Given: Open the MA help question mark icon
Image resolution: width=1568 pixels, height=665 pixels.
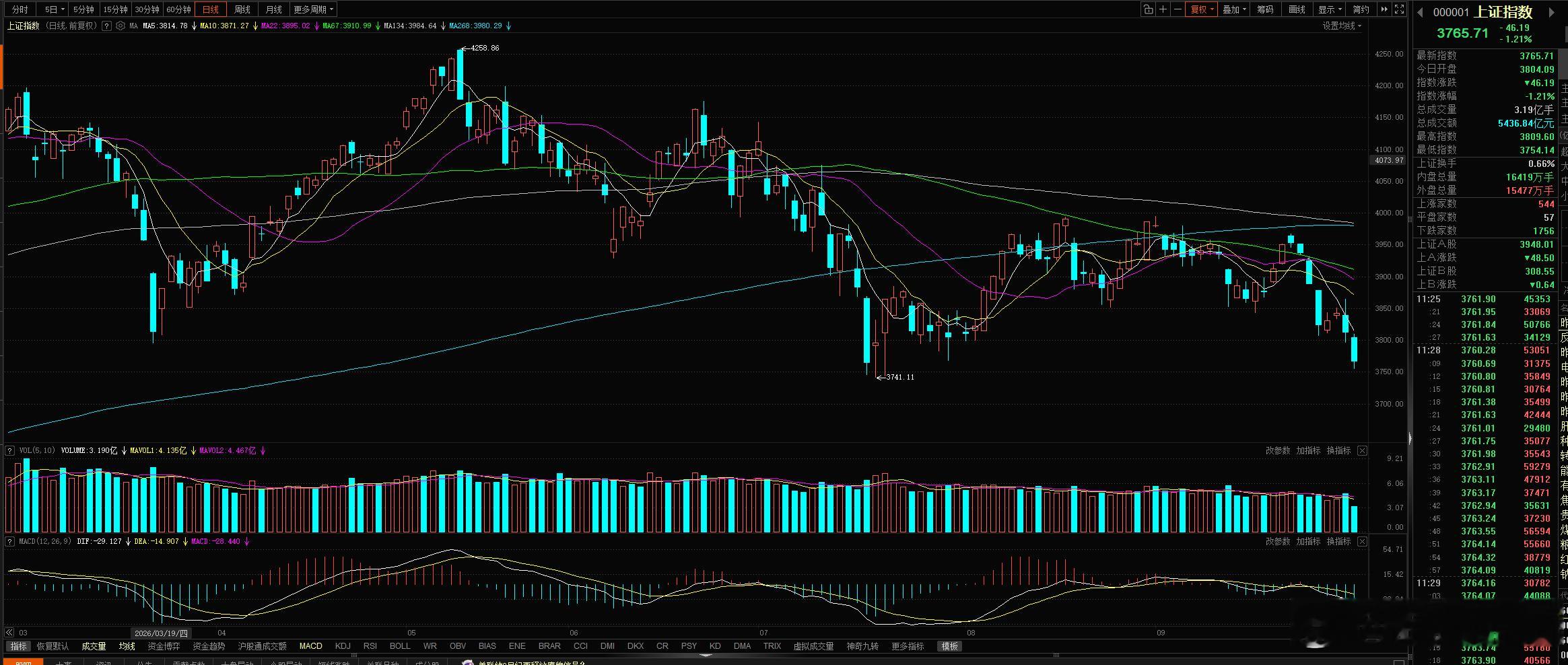Looking at the screenshot, I should (x=107, y=26).
